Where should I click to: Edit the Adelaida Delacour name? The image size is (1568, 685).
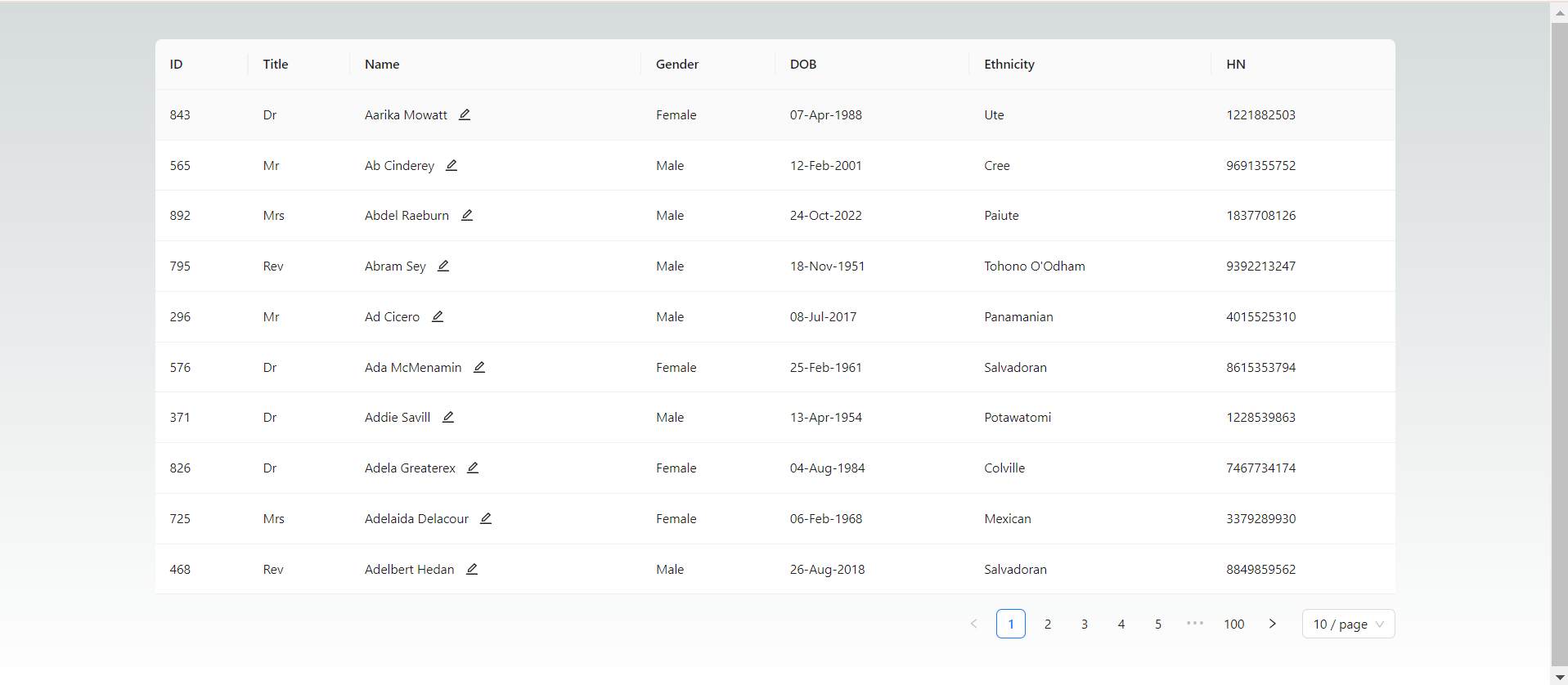(485, 519)
